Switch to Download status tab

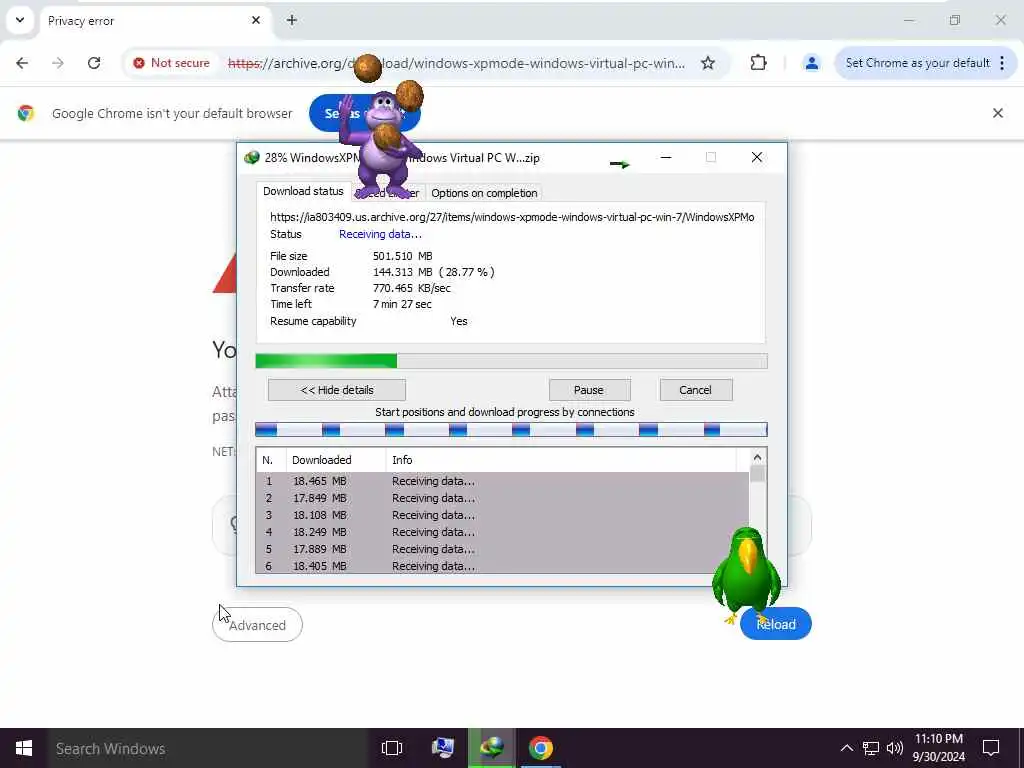(303, 191)
